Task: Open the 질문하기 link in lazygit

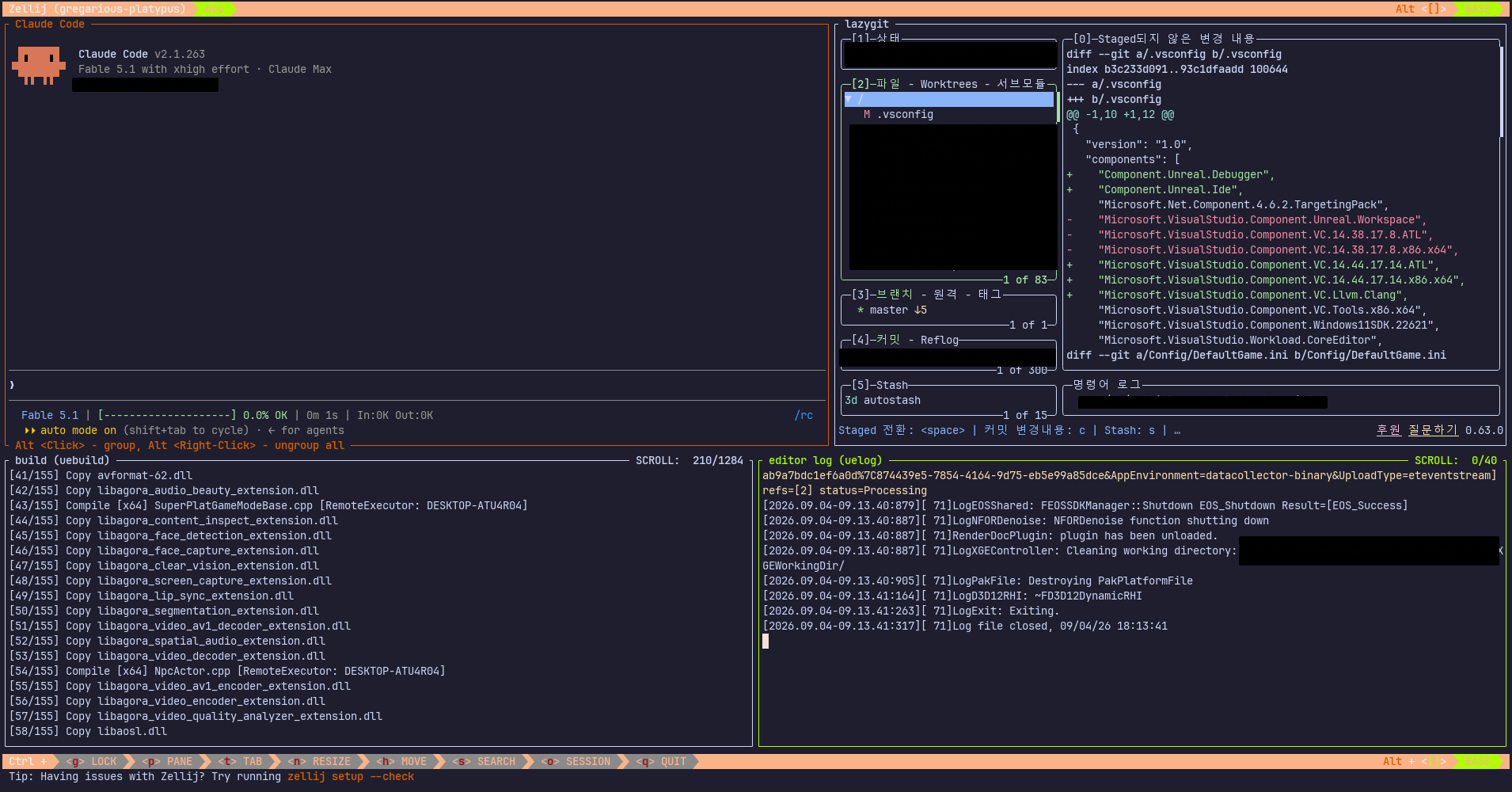Action: pyautogui.click(x=1433, y=431)
